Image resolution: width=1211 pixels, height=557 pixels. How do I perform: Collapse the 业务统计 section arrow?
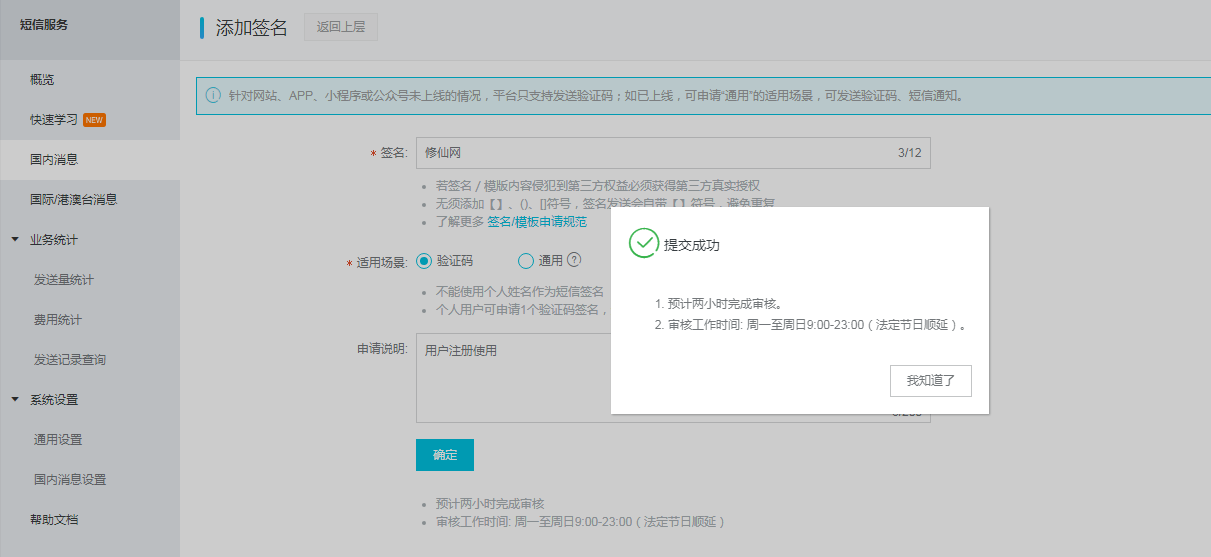pos(15,240)
